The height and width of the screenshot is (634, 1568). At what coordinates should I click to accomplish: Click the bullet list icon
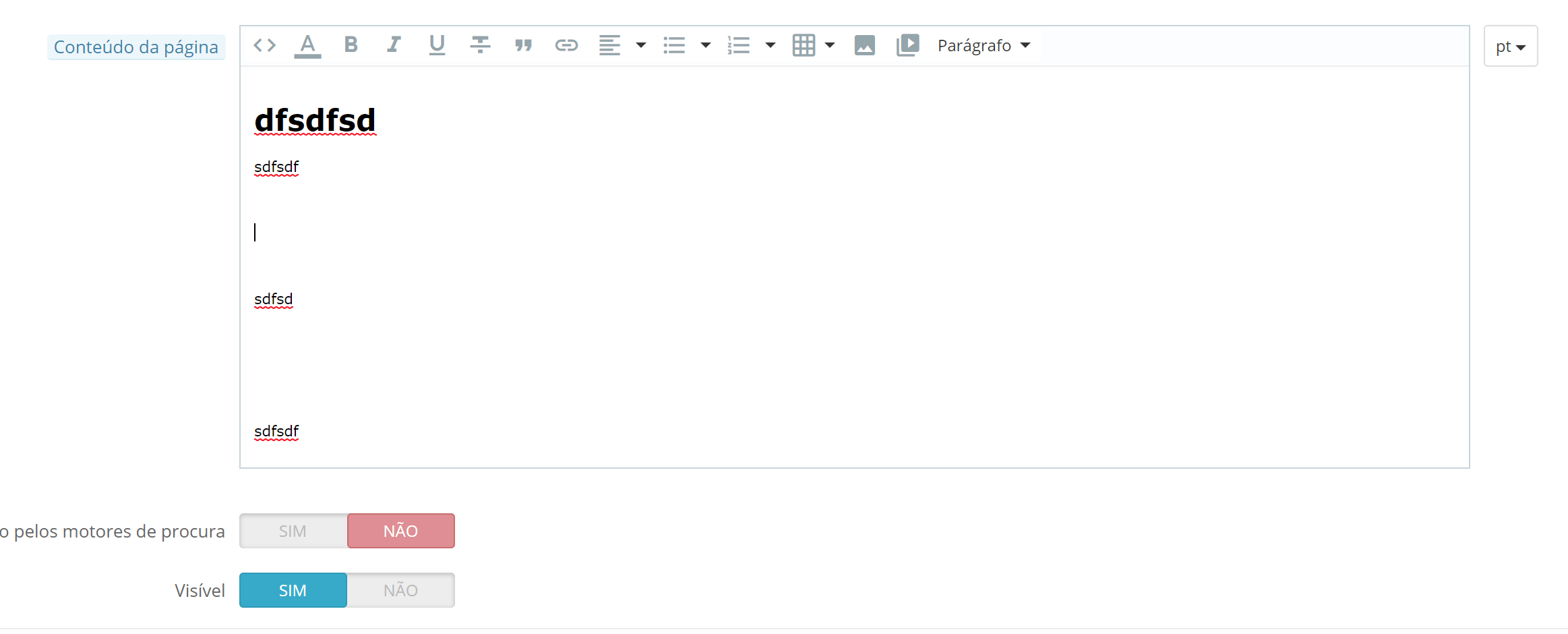674,45
